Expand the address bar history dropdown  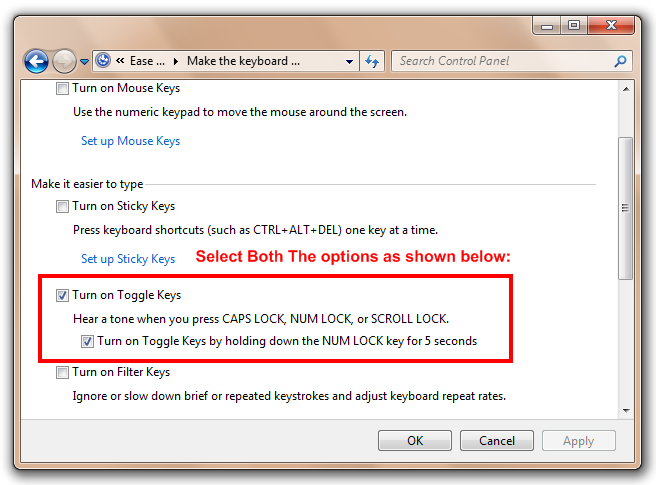click(x=351, y=61)
